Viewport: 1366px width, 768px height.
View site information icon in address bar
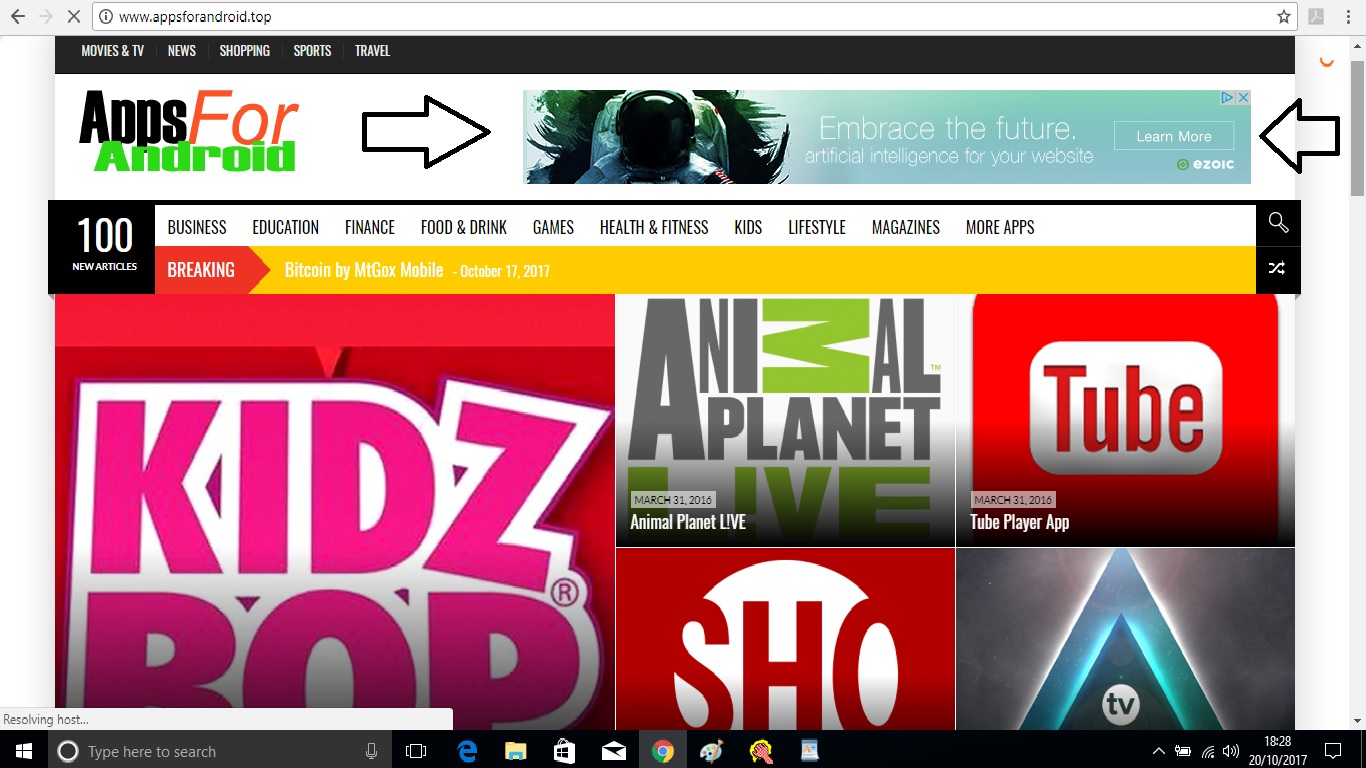[106, 16]
